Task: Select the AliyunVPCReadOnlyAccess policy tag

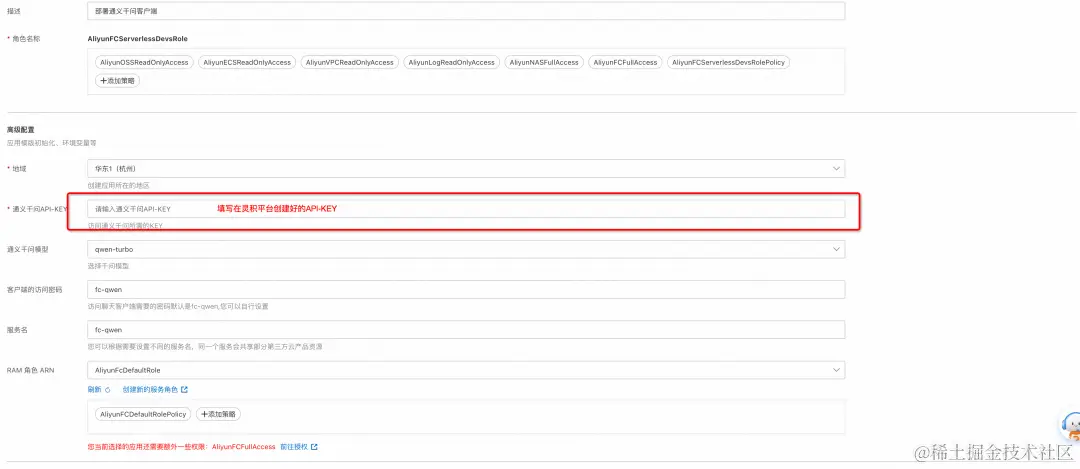Action: 349,63
